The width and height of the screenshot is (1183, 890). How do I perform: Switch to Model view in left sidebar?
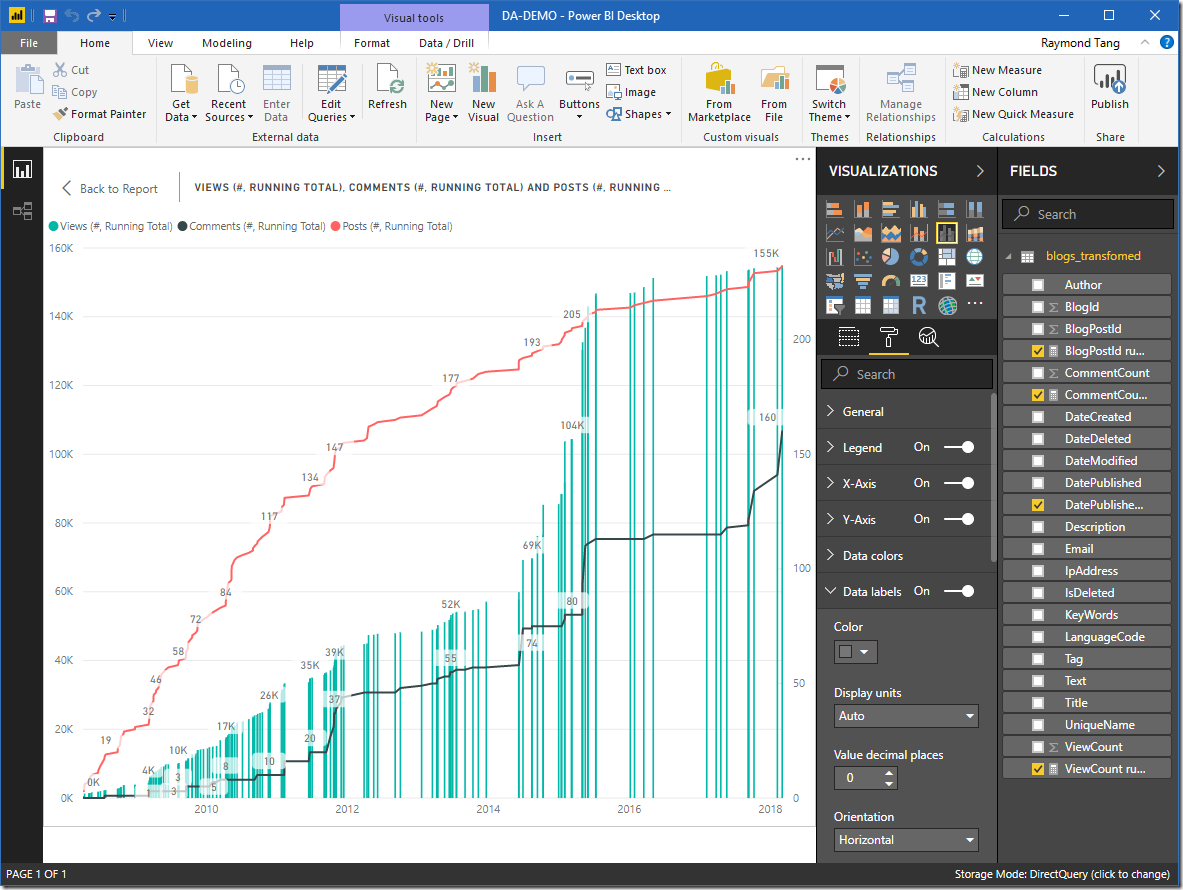click(21, 211)
